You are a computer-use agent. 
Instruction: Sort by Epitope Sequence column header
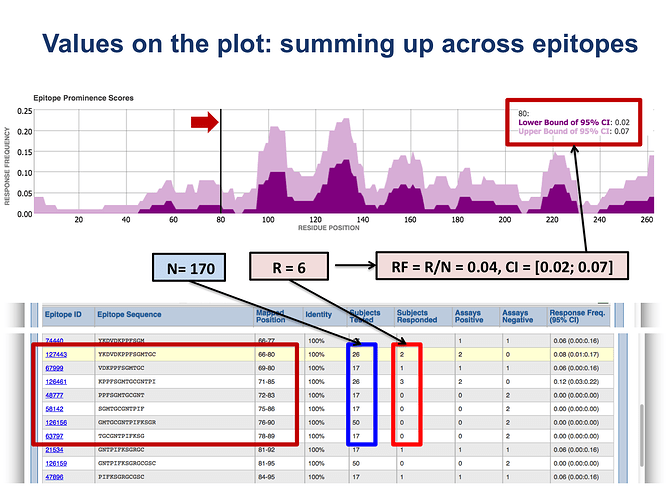131,314
